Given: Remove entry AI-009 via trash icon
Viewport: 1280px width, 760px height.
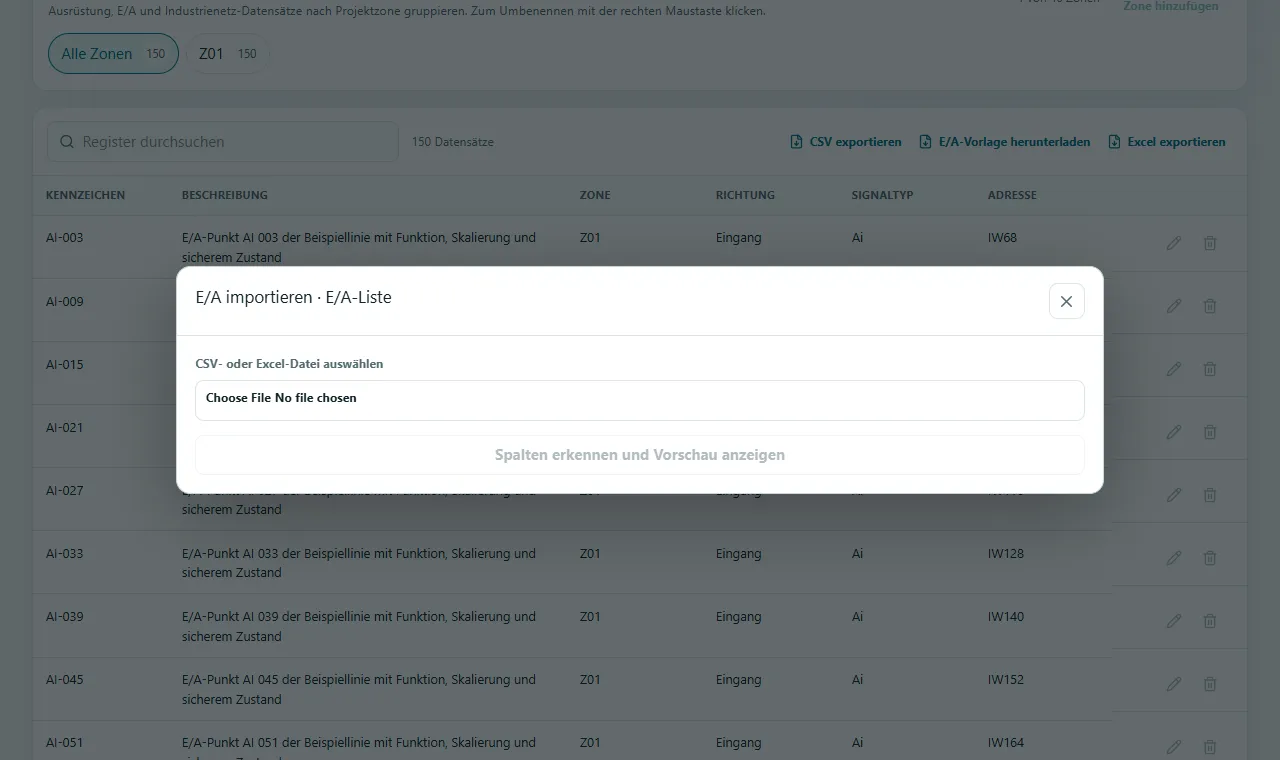Looking at the screenshot, I should coord(1210,306).
